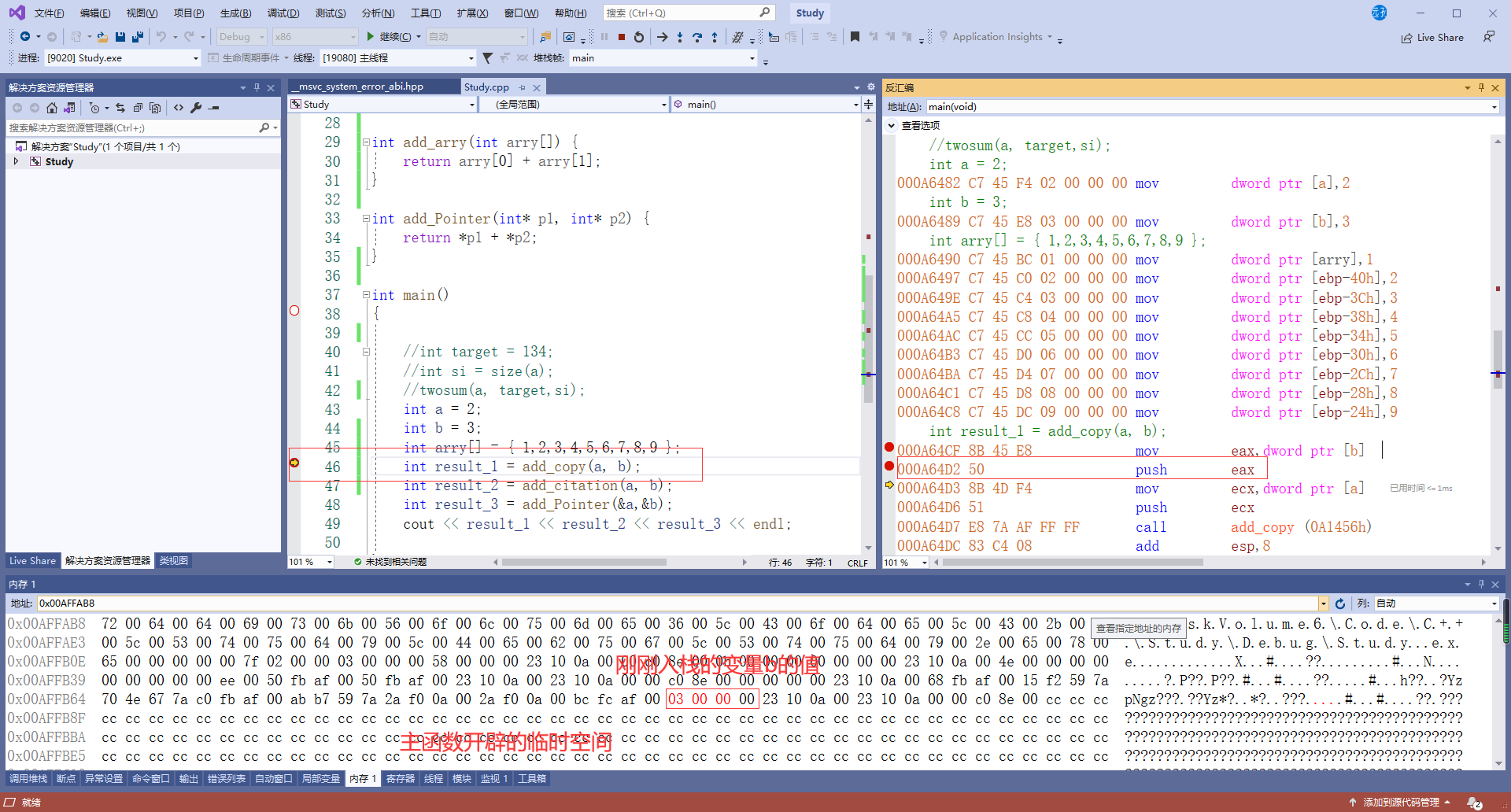Viewport: 1511px width, 812px height.
Task: Toggle the breakpoint at line 38 margin
Action: point(294,311)
